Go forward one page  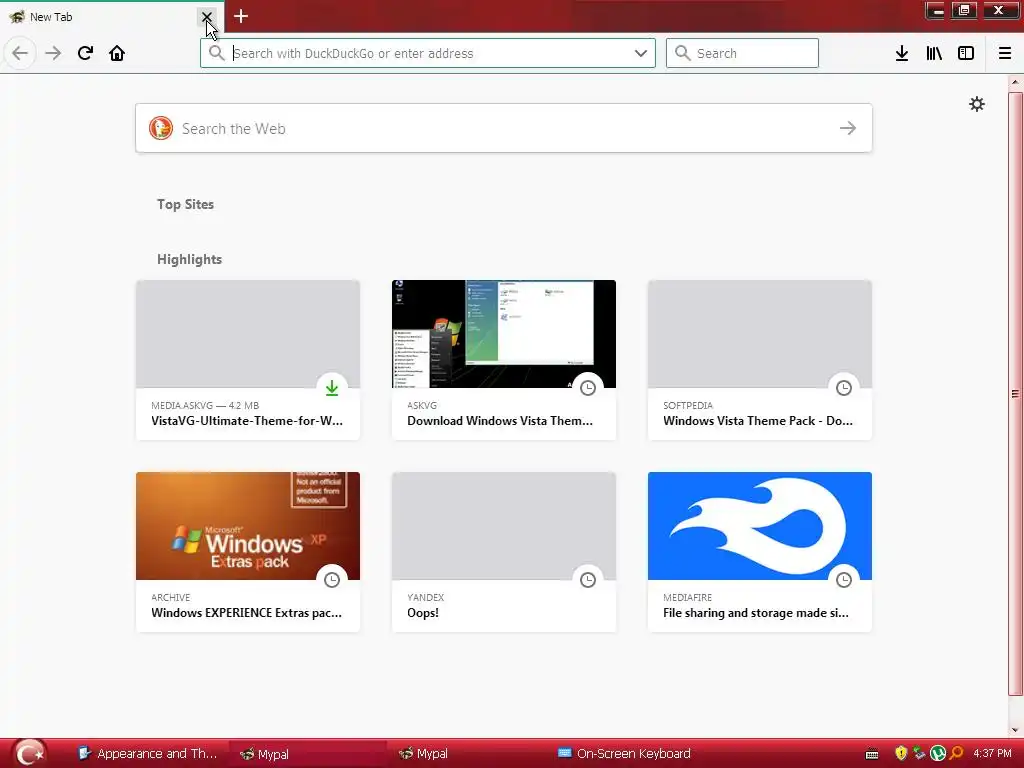click(x=53, y=53)
